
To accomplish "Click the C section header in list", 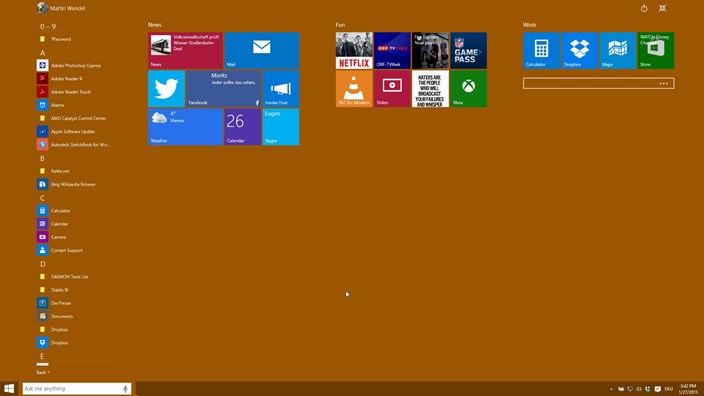I will (42, 198).
